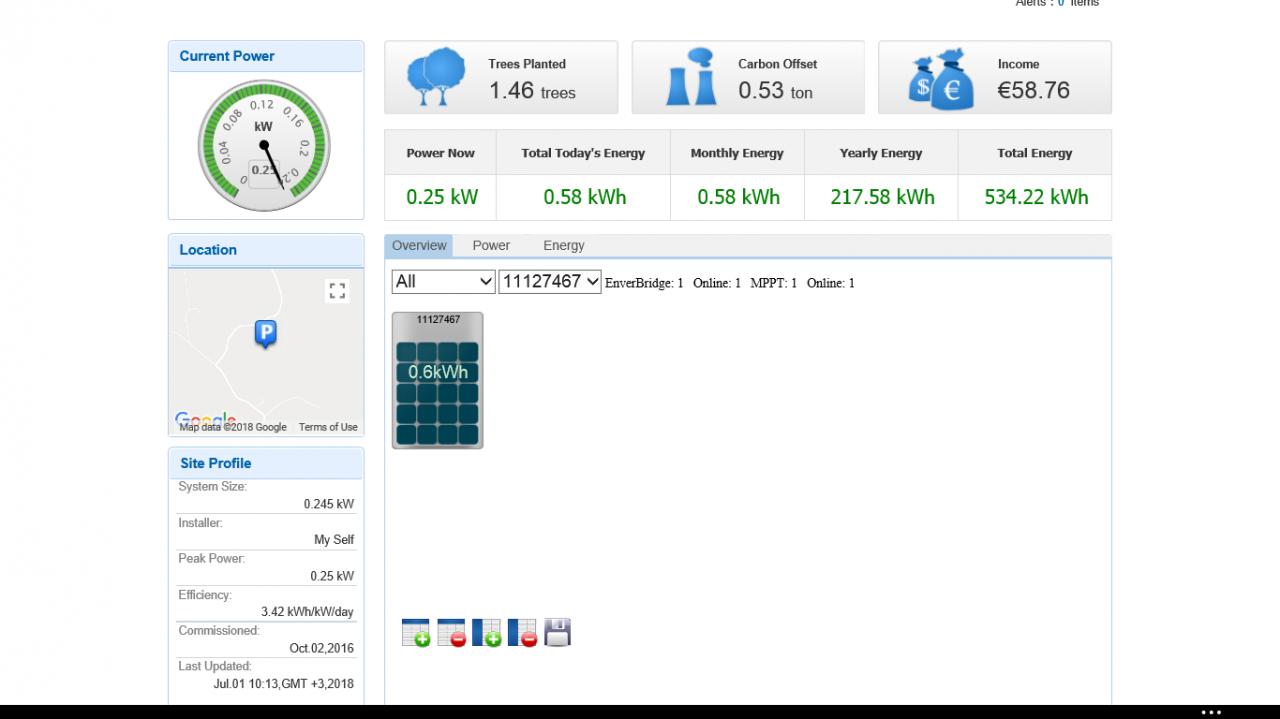Click the Alerts items count link
This screenshot has height=719, width=1280.
[x=1061, y=3]
